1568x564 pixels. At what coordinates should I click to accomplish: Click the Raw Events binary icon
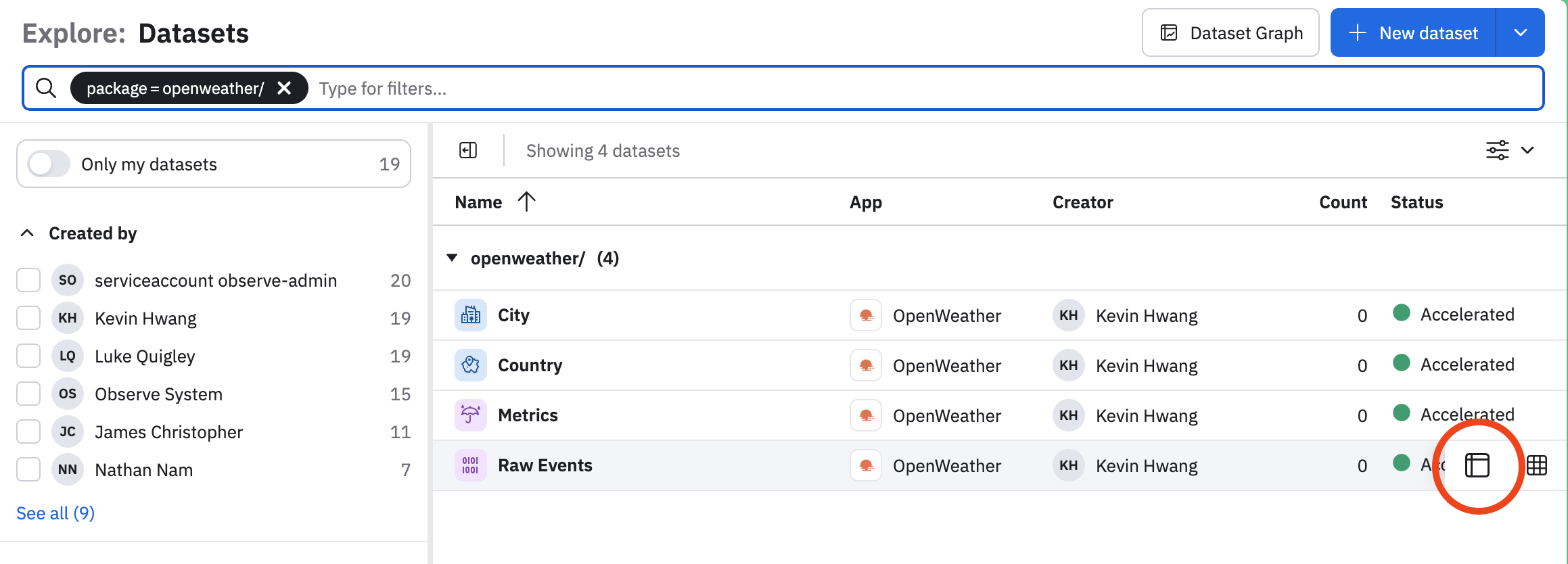click(470, 465)
